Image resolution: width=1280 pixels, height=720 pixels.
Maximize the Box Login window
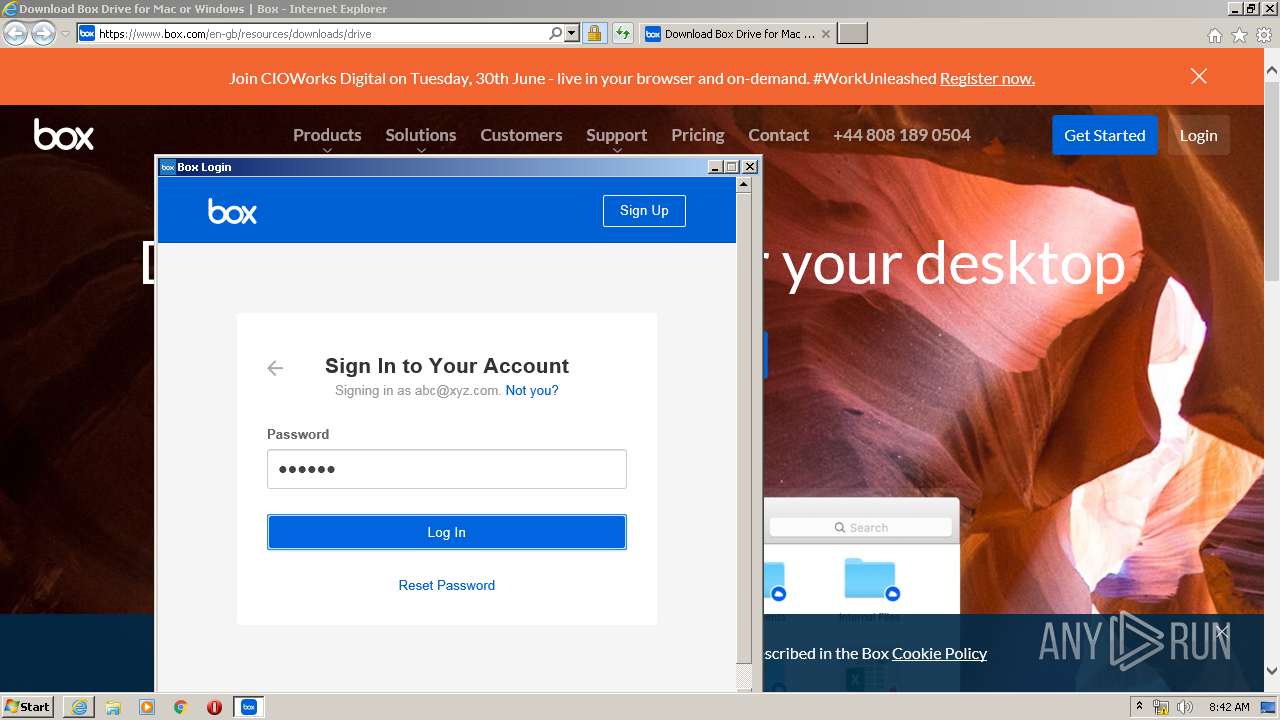[732, 167]
